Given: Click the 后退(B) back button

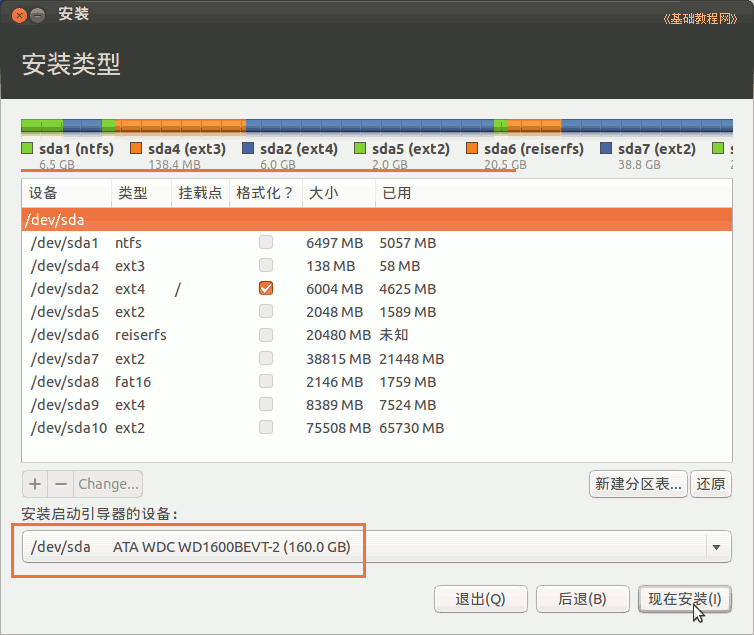Looking at the screenshot, I should [x=583, y=599].
